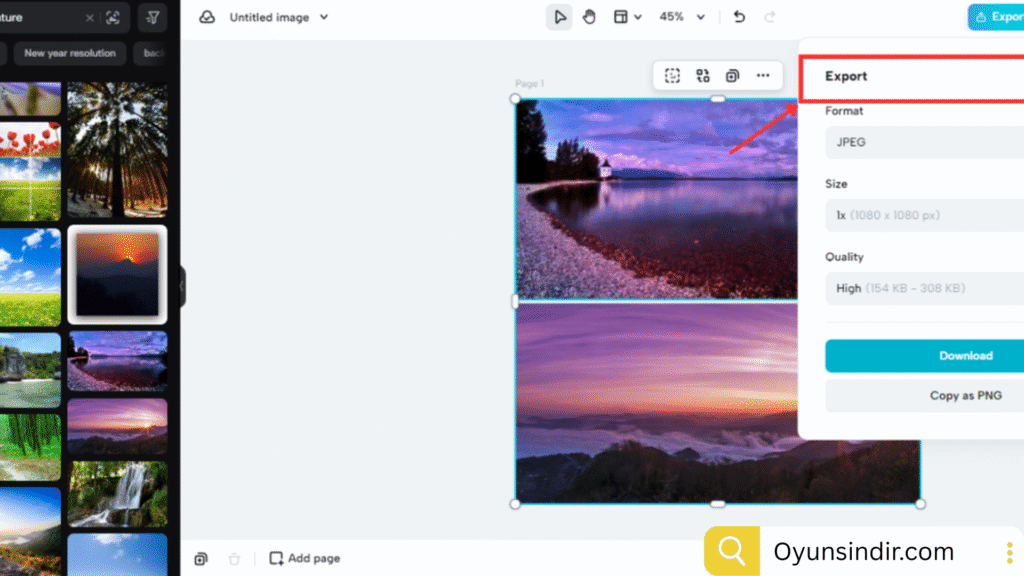Click the Copy as PNG button
This screenshot has width=1024, height=576.
pos(966,395)
